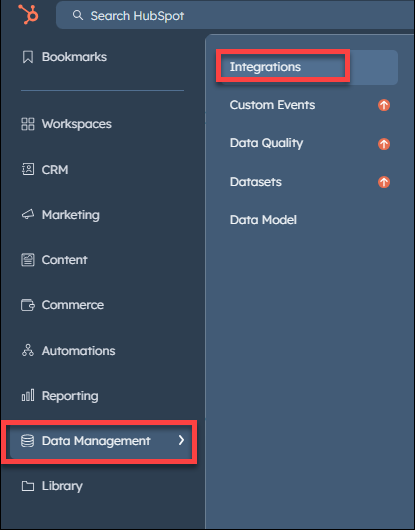Click the Reporting bar chart icon
This screenshot has width=415, height=530.
[28, 395]
